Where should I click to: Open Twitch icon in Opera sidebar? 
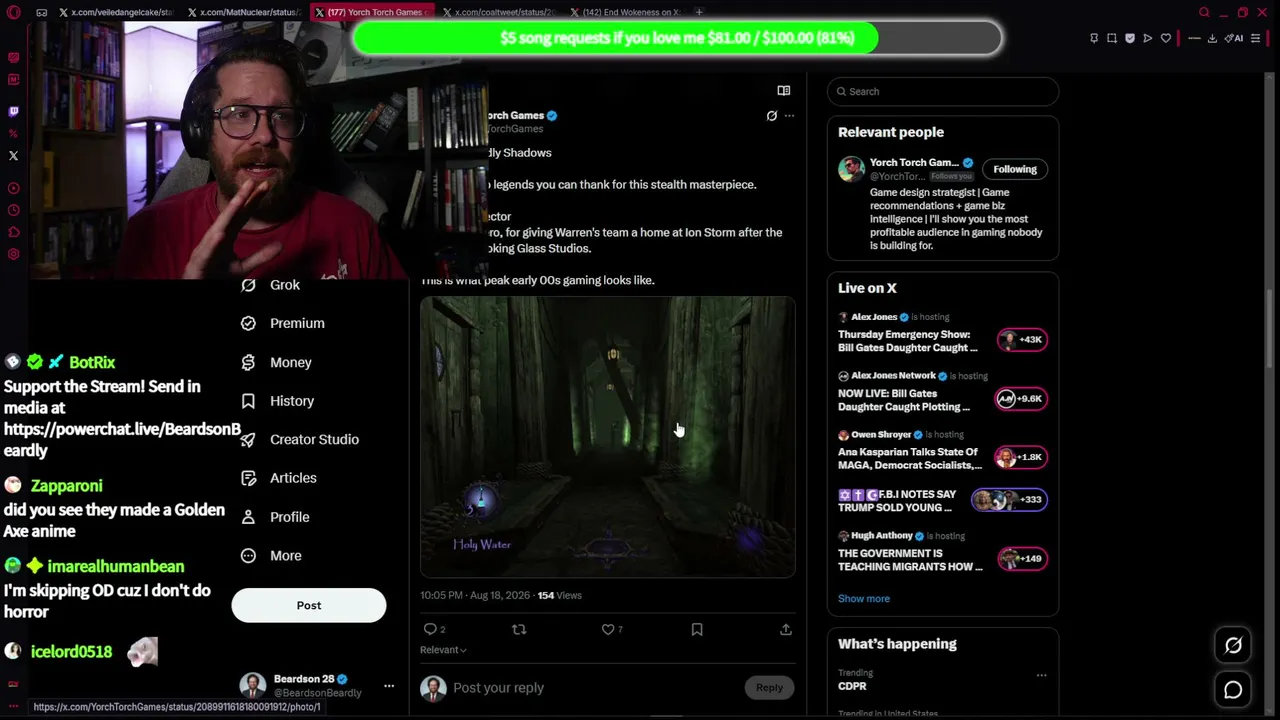pos(13,111)
